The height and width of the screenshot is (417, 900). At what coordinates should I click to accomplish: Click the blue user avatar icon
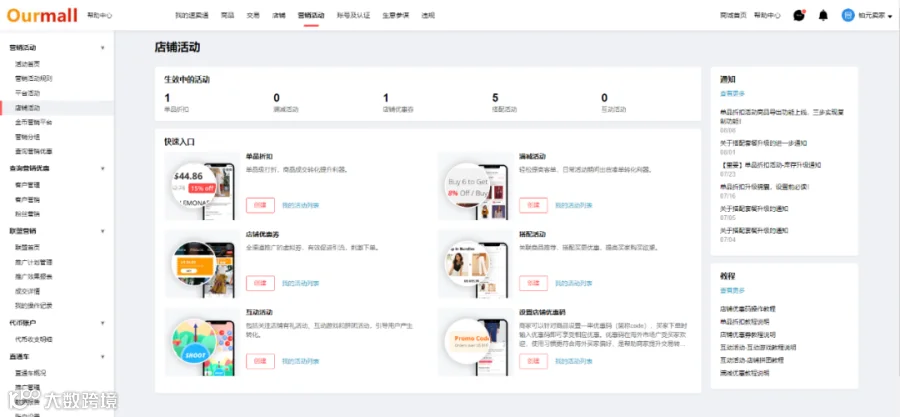(x=848, y=15)
